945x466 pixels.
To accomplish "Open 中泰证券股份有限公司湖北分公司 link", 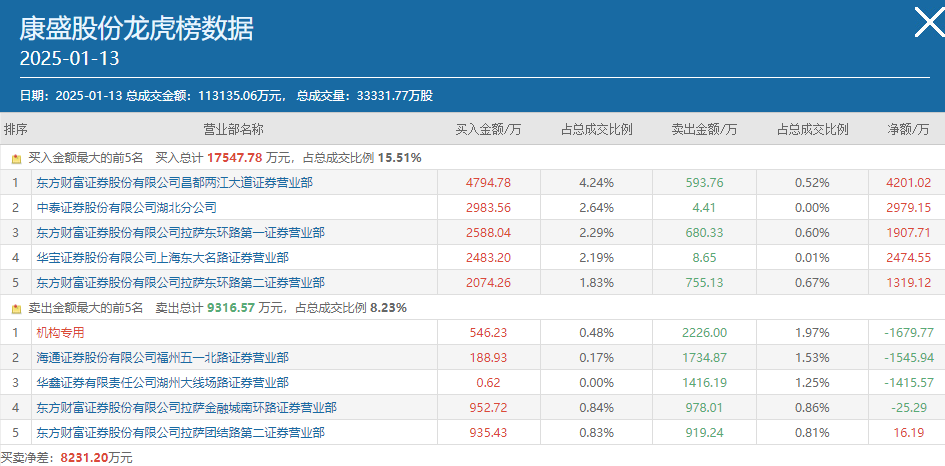I will 126,208.
